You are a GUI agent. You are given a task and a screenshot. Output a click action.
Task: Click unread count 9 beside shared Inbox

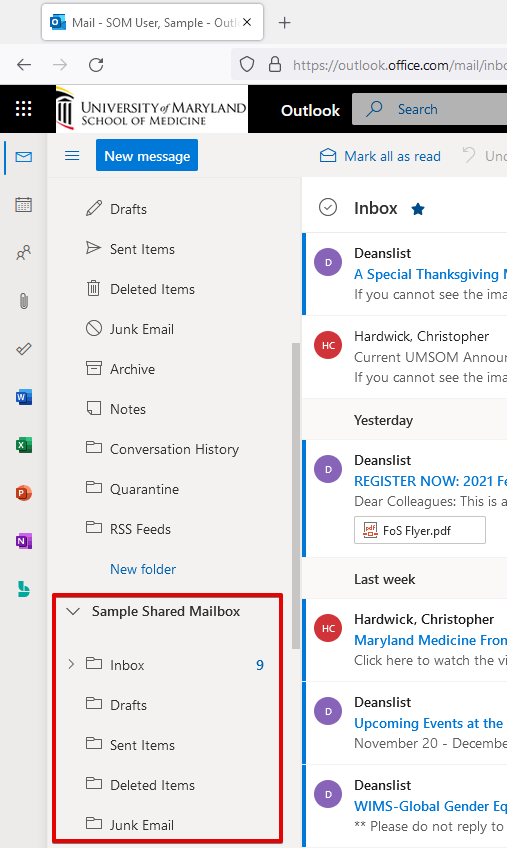pyautogui.click(x=260, y=665)
